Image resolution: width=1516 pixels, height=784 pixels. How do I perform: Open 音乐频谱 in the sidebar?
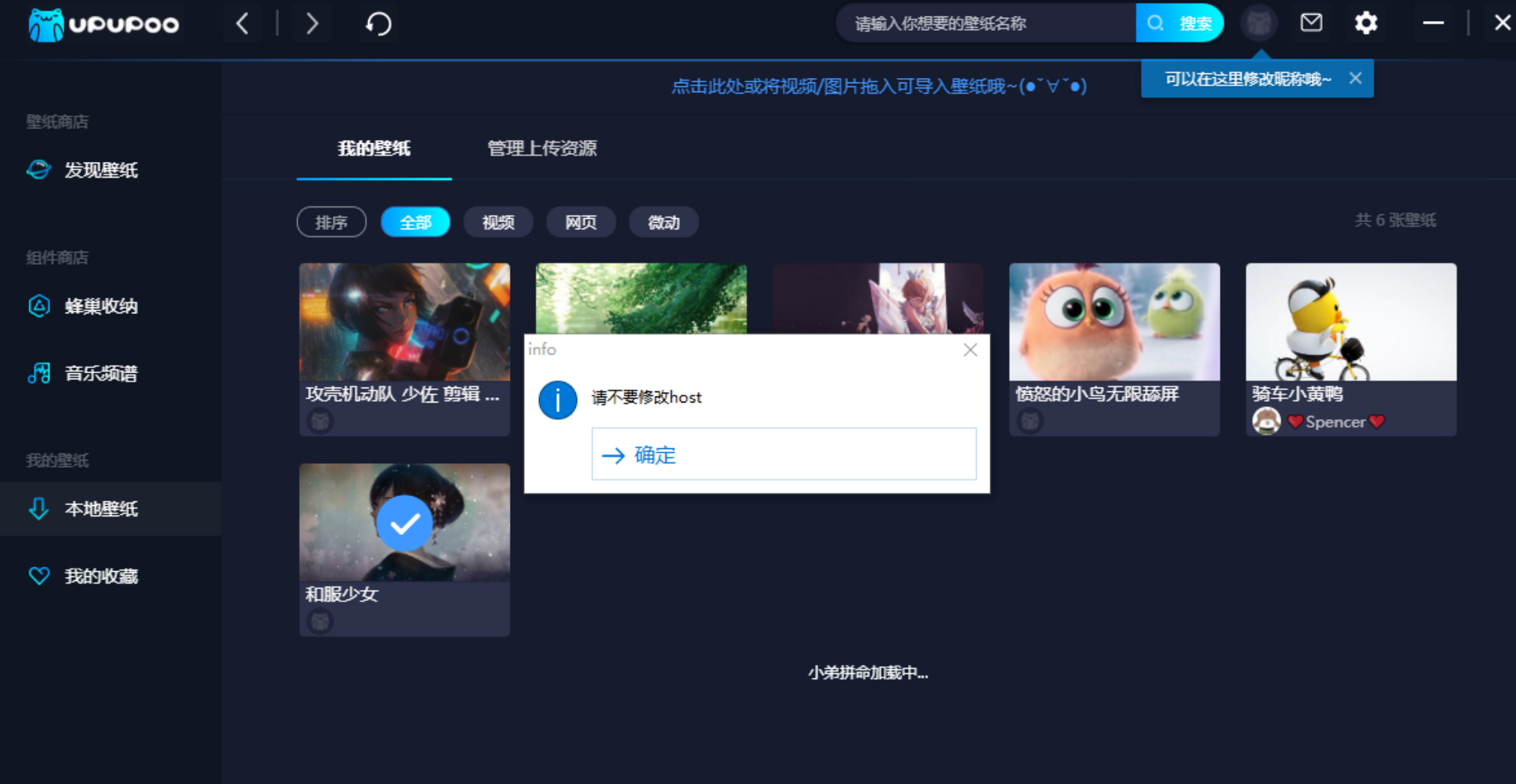100,373
